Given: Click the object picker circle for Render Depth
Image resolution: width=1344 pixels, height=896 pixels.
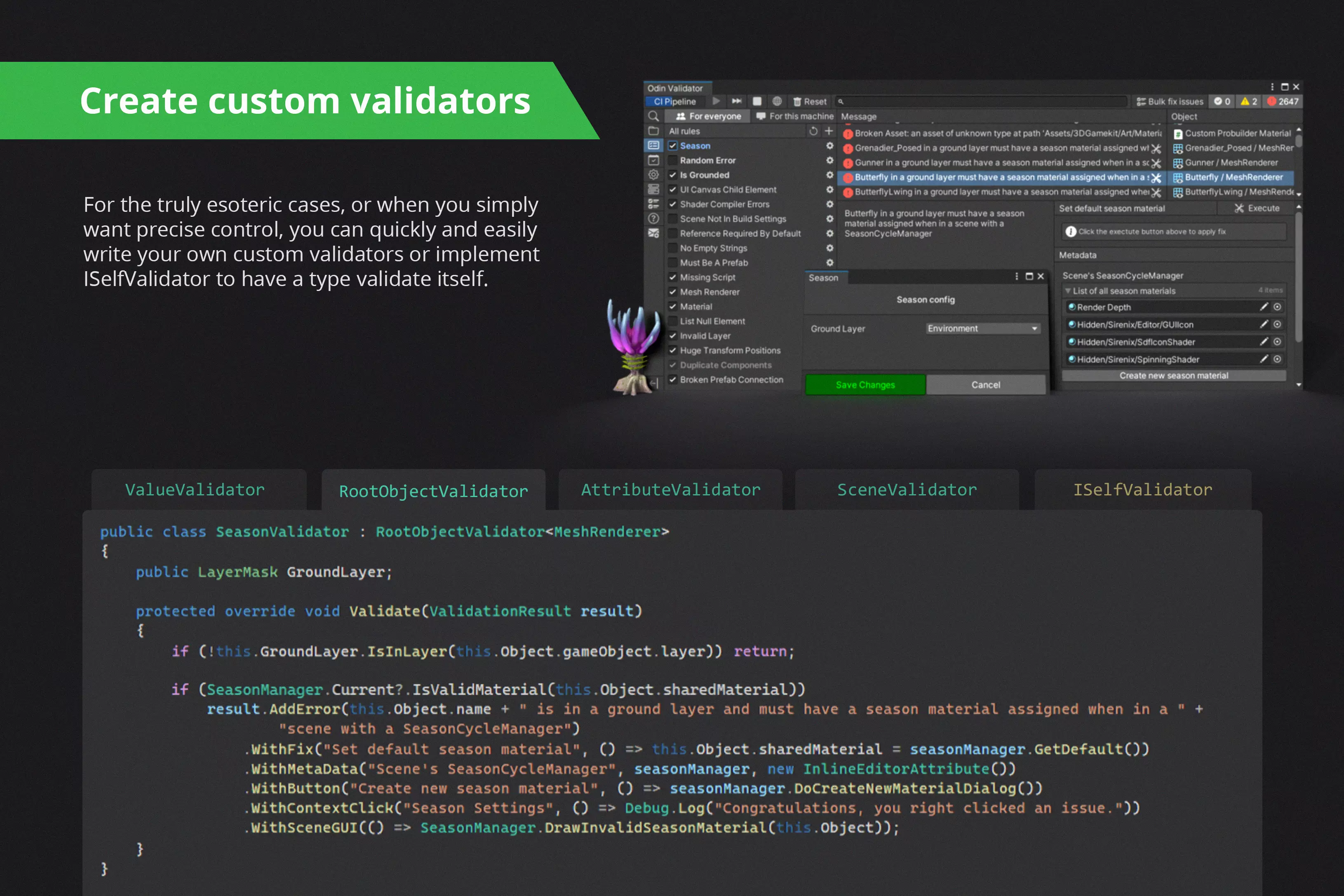Looking at the screenshot, I should click(1277, 307).
